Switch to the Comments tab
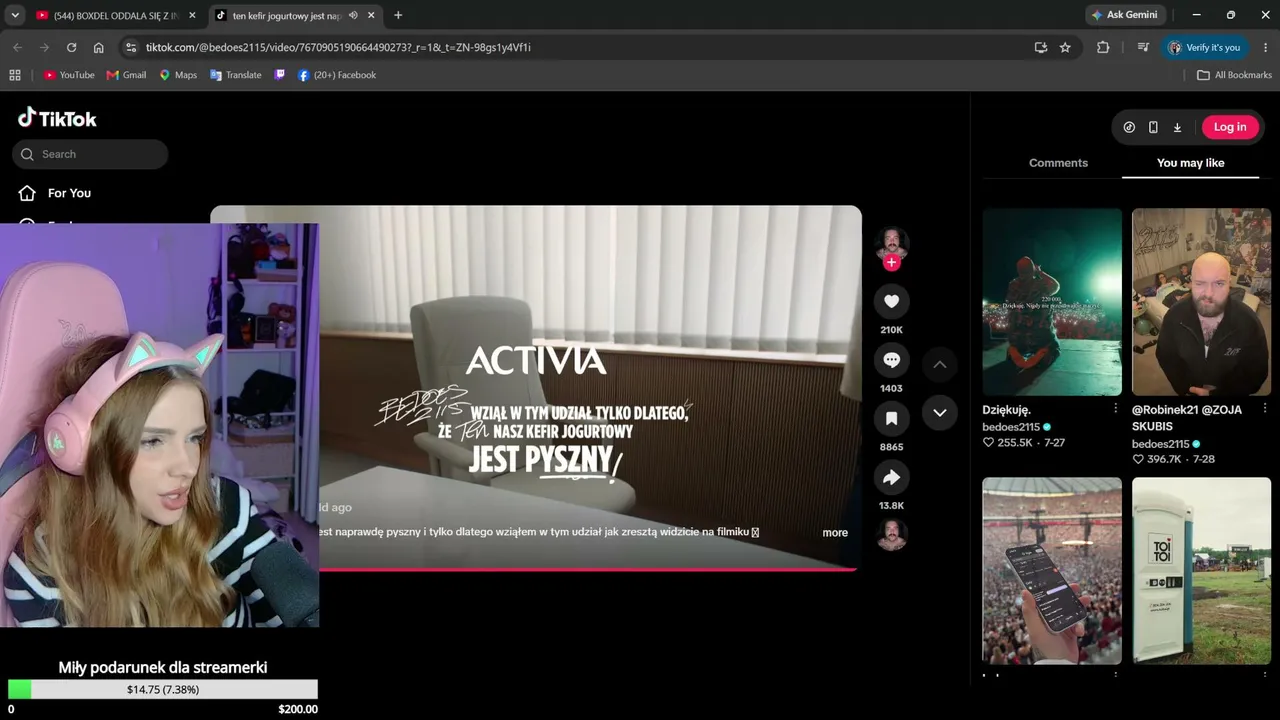Screen dimensions: 1280x720 click(x=1058, y=163)
